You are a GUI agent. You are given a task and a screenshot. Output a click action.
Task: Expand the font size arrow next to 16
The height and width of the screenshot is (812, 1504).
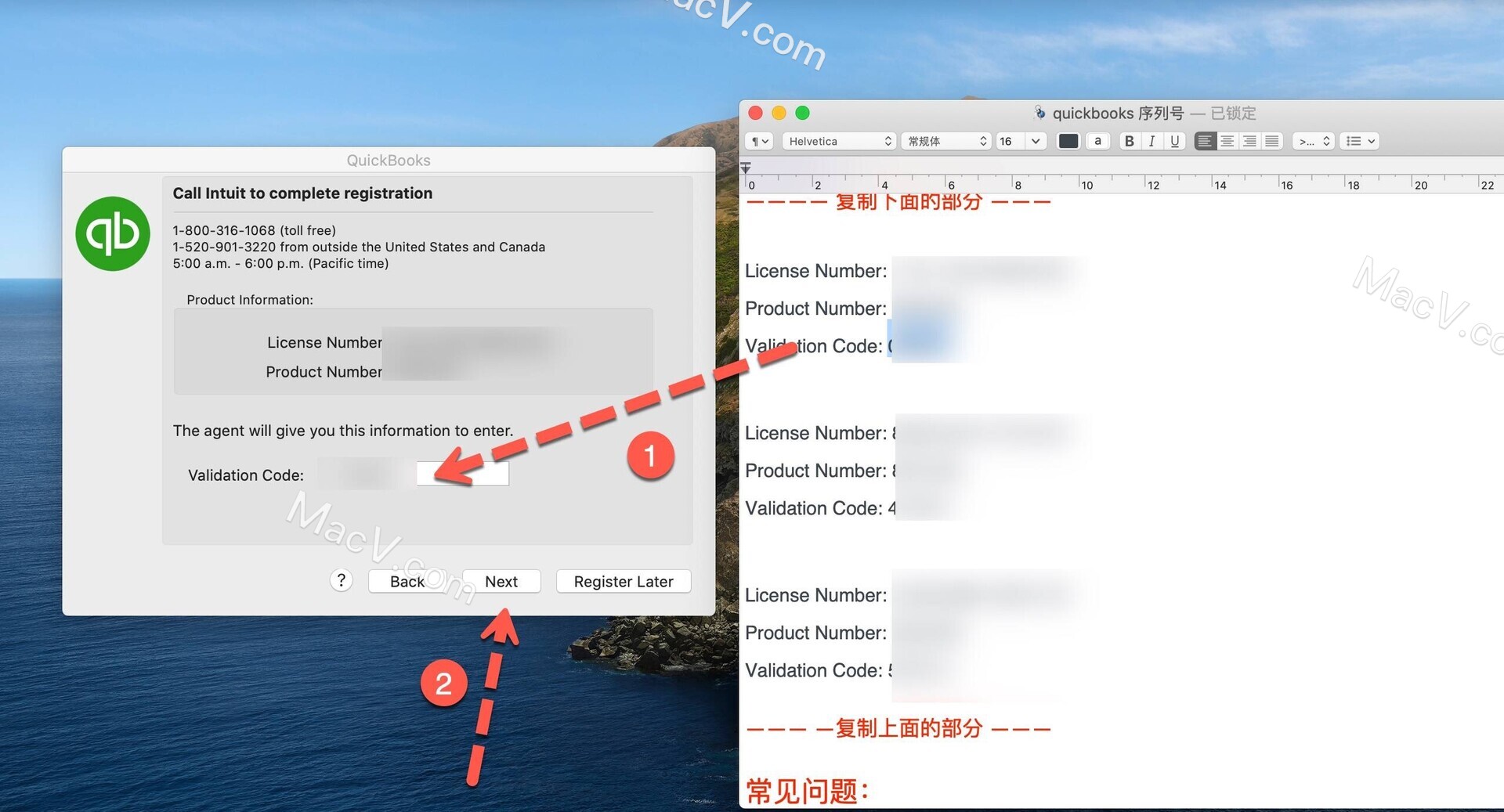[x=1036, y=141]
